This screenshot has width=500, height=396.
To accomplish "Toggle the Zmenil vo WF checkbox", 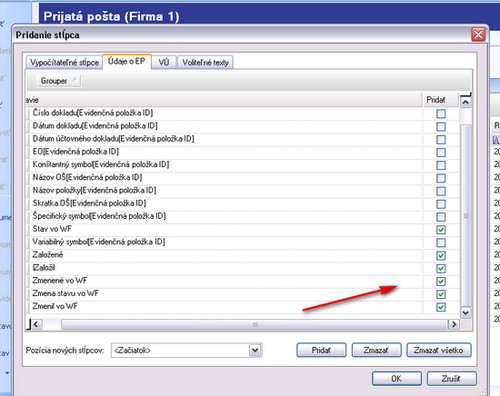I will click(x=441, y=307).
